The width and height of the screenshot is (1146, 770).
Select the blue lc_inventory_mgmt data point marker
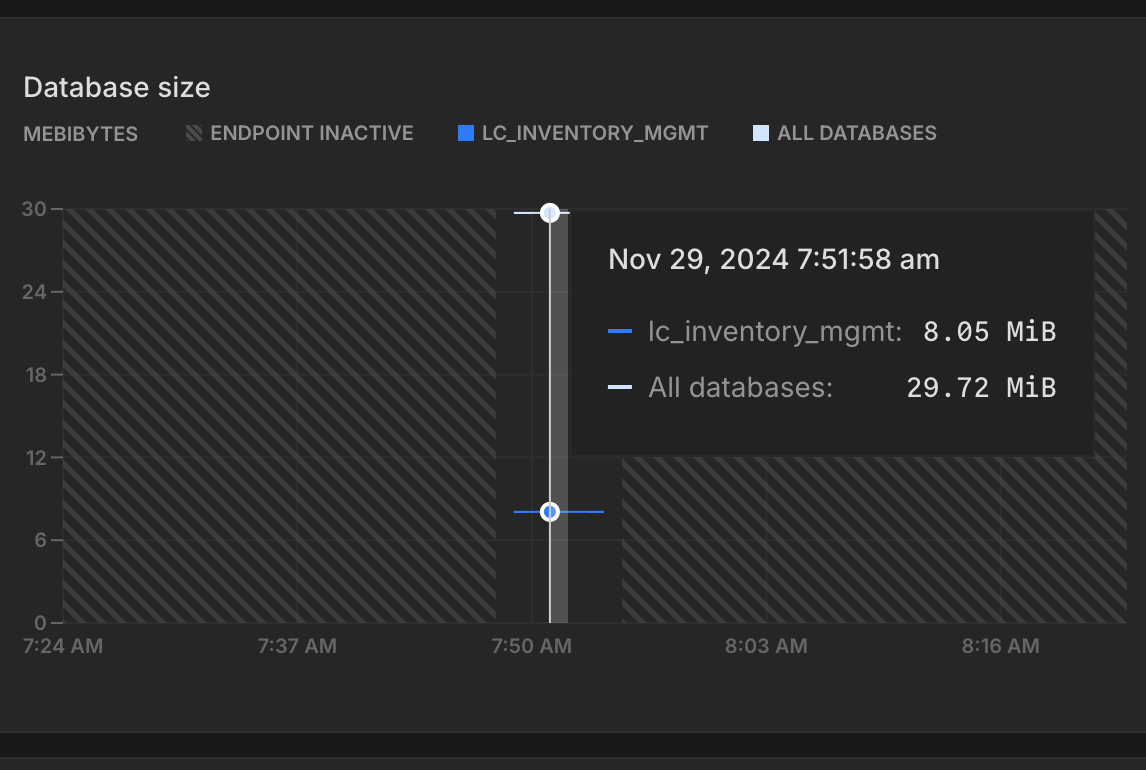coord(549,511)
